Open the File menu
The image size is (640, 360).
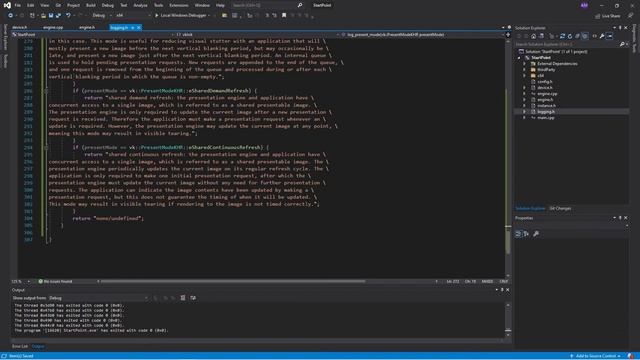point(18,5)
